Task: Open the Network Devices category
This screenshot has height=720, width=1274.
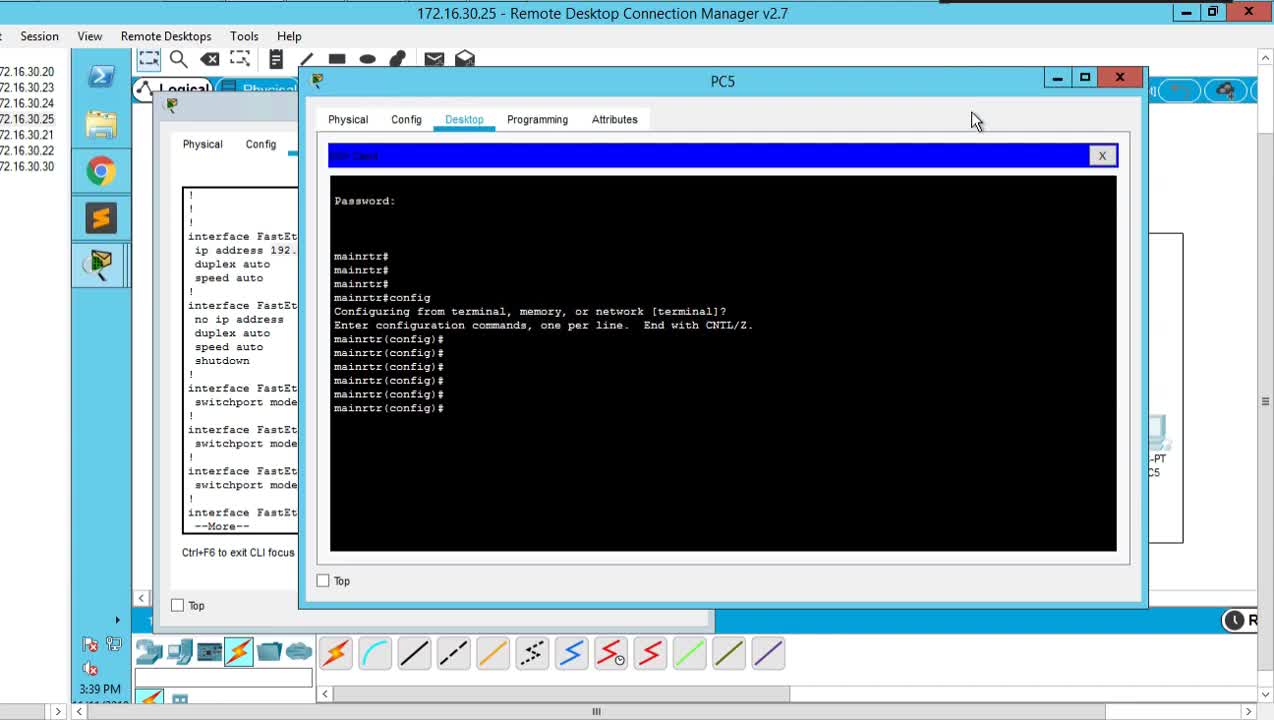Action: (x=149, y=653)
